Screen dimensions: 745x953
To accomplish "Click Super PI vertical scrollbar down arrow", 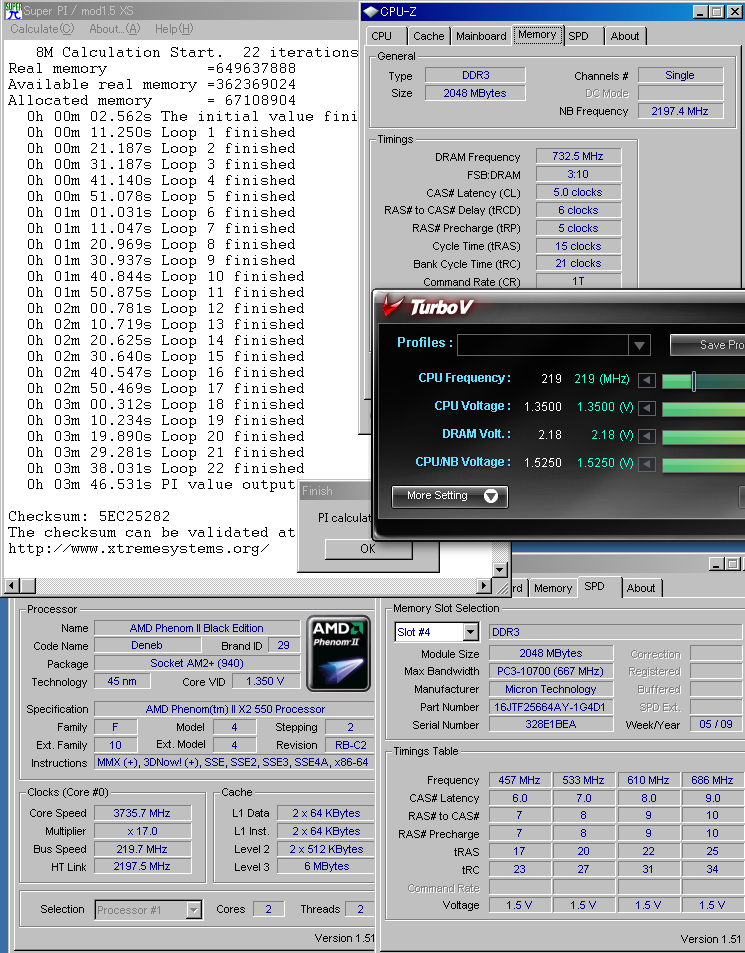I will coord(500,570).
